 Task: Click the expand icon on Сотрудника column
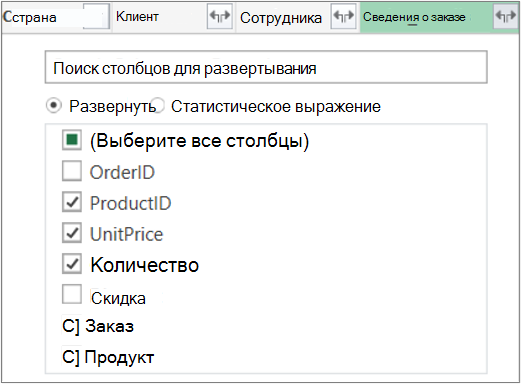point(343,16)
